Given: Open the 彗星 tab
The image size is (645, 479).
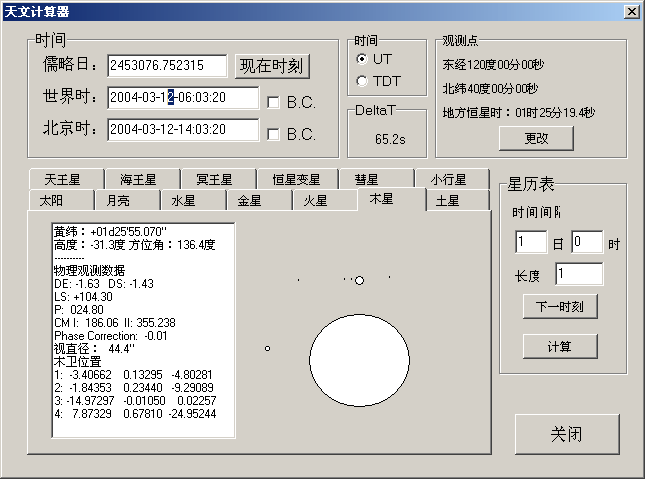Looking at the screenshot, I should 366,180.
